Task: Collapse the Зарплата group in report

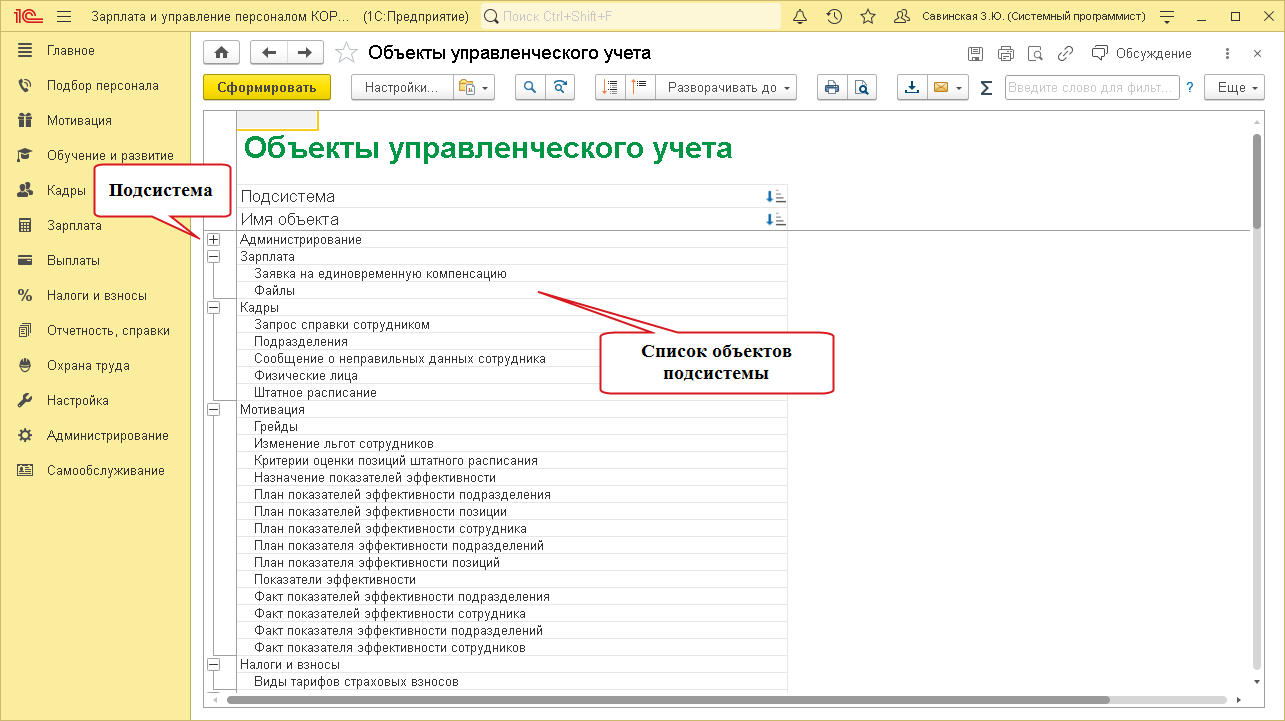Action: pos(213,257)
